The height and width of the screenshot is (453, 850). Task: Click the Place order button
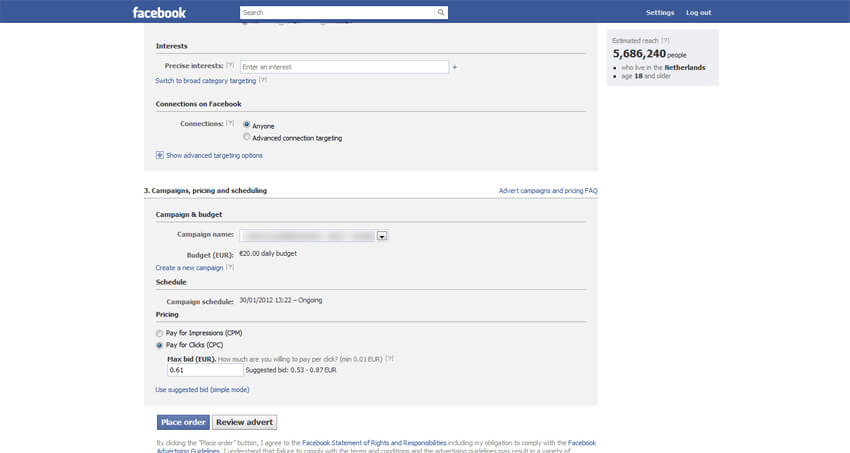click(183, 422)
